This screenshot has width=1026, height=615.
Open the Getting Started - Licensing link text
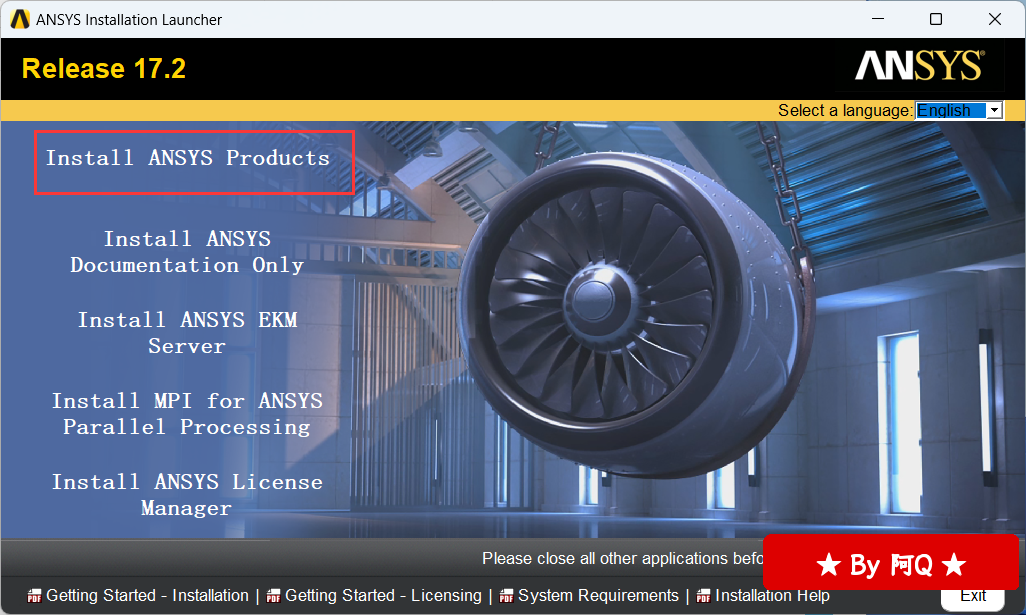[383, 596]
